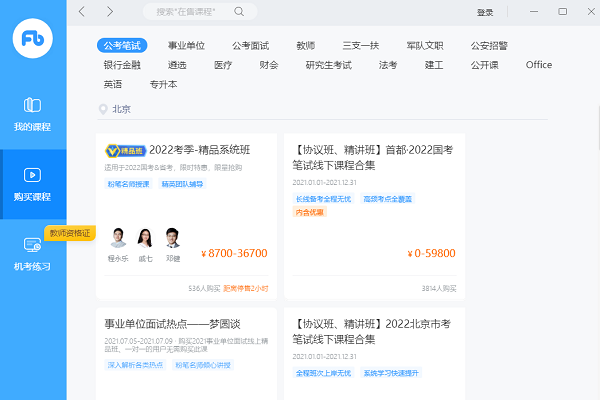The height and width of the screenshot is (400, 600).
Task: Go back with the left arrow
Action: 82,12
